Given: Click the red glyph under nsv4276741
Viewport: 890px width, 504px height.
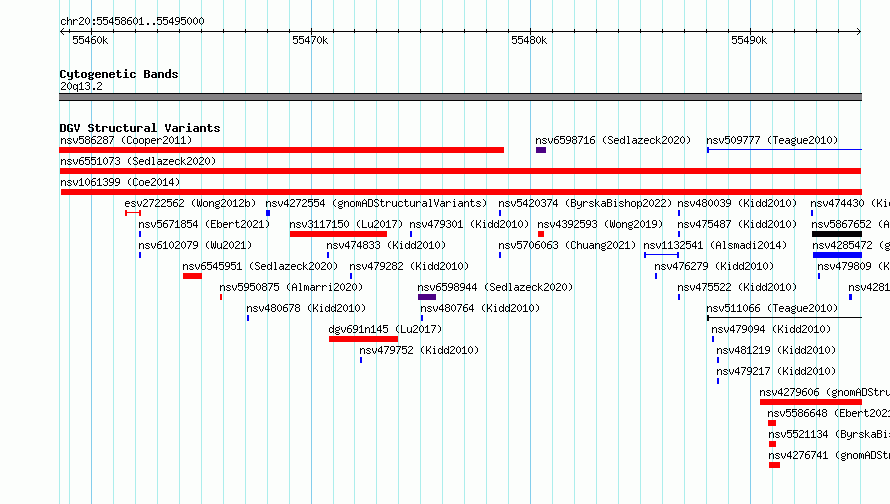Looking at the screenshot, I should [774, 465].
